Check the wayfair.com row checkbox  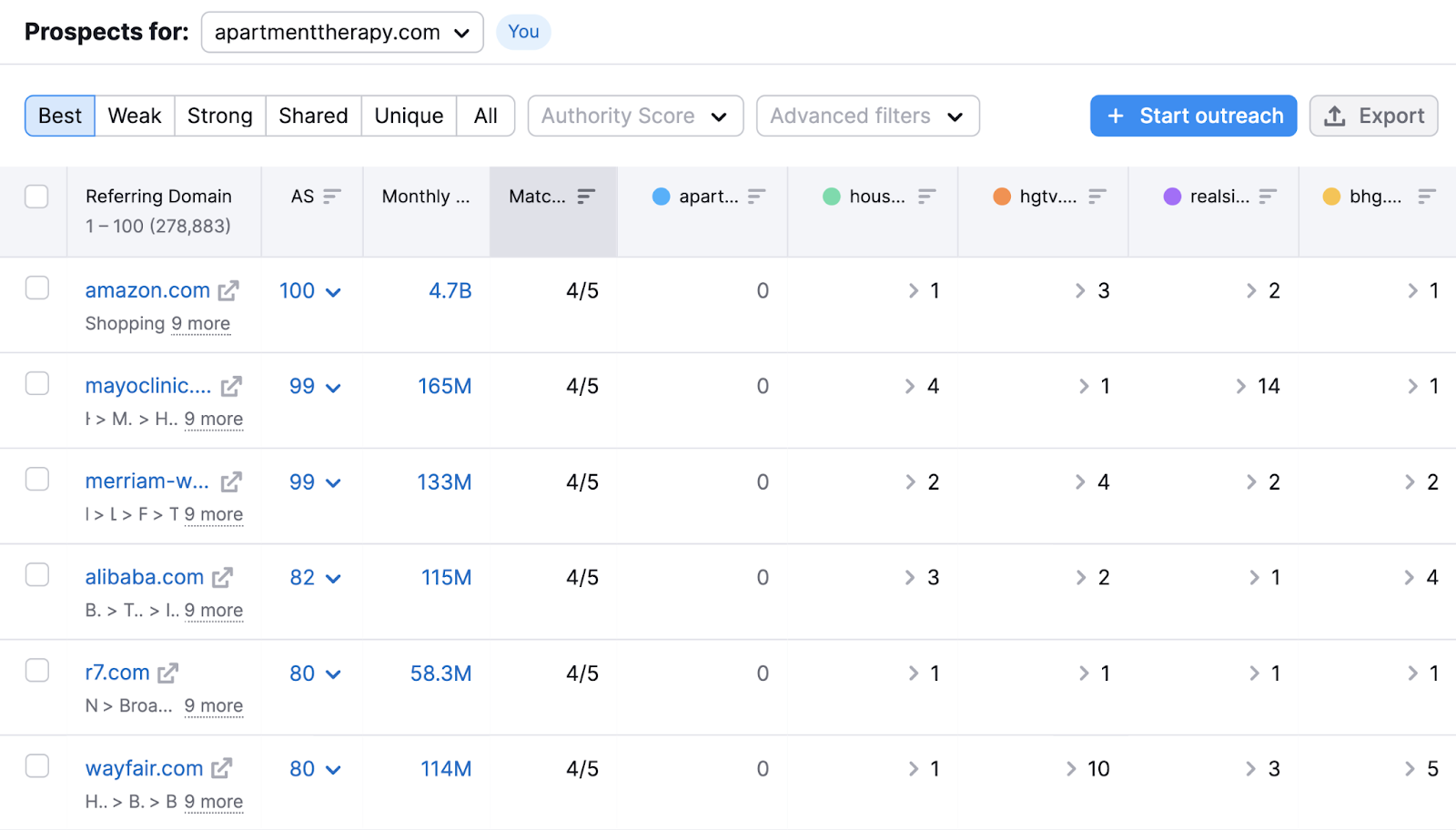pyautogui.click(x=36, y=765)
